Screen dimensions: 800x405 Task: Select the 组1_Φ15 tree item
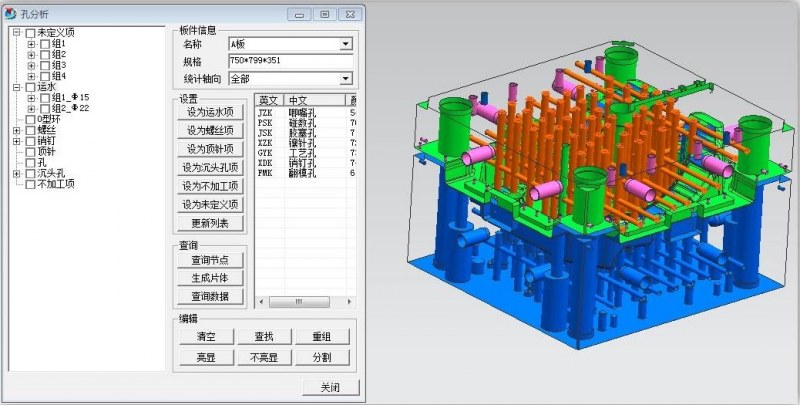point(70,98)
